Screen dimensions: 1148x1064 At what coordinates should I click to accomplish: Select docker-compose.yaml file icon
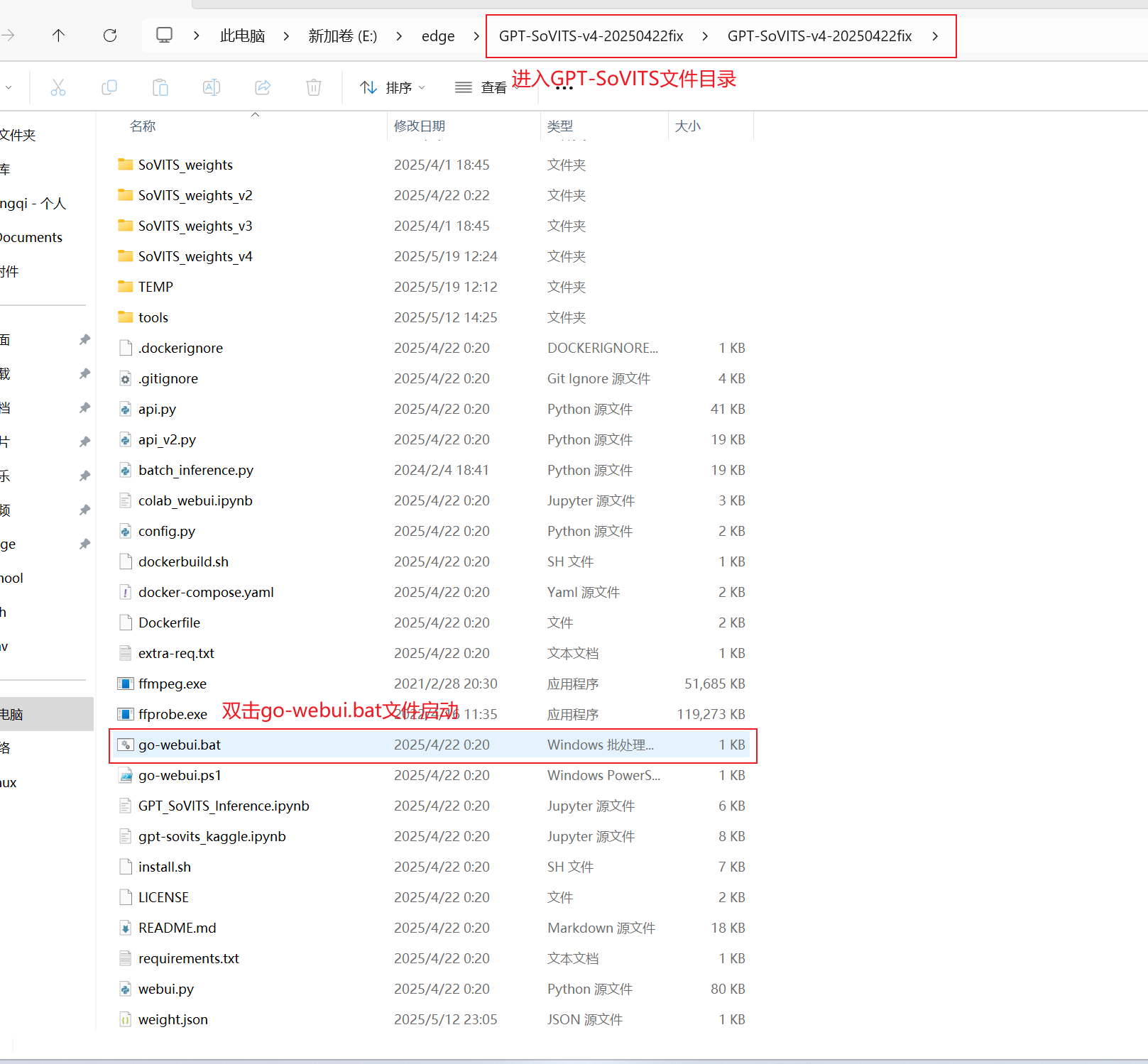(x=126, y=592)
